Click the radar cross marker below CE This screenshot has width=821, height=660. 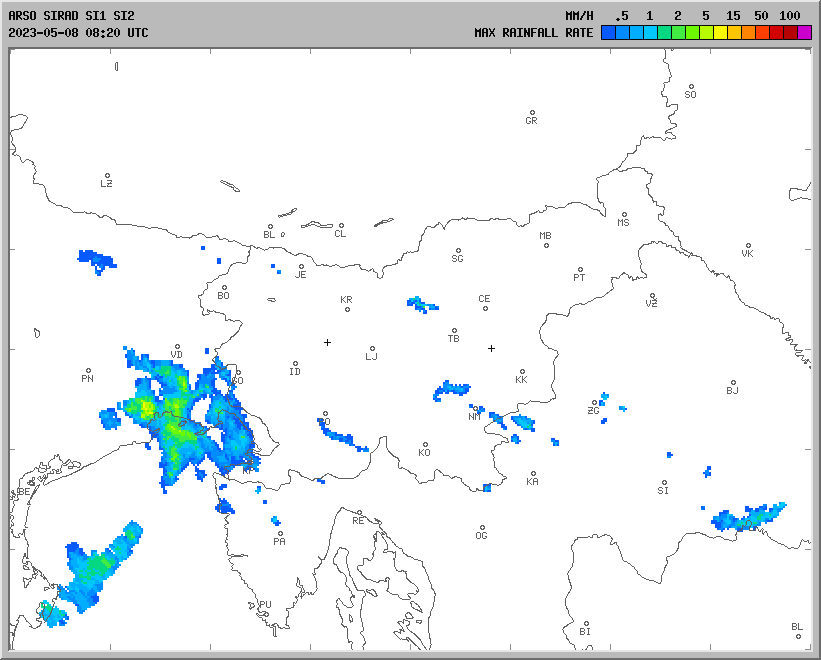(x=491, y=348)
